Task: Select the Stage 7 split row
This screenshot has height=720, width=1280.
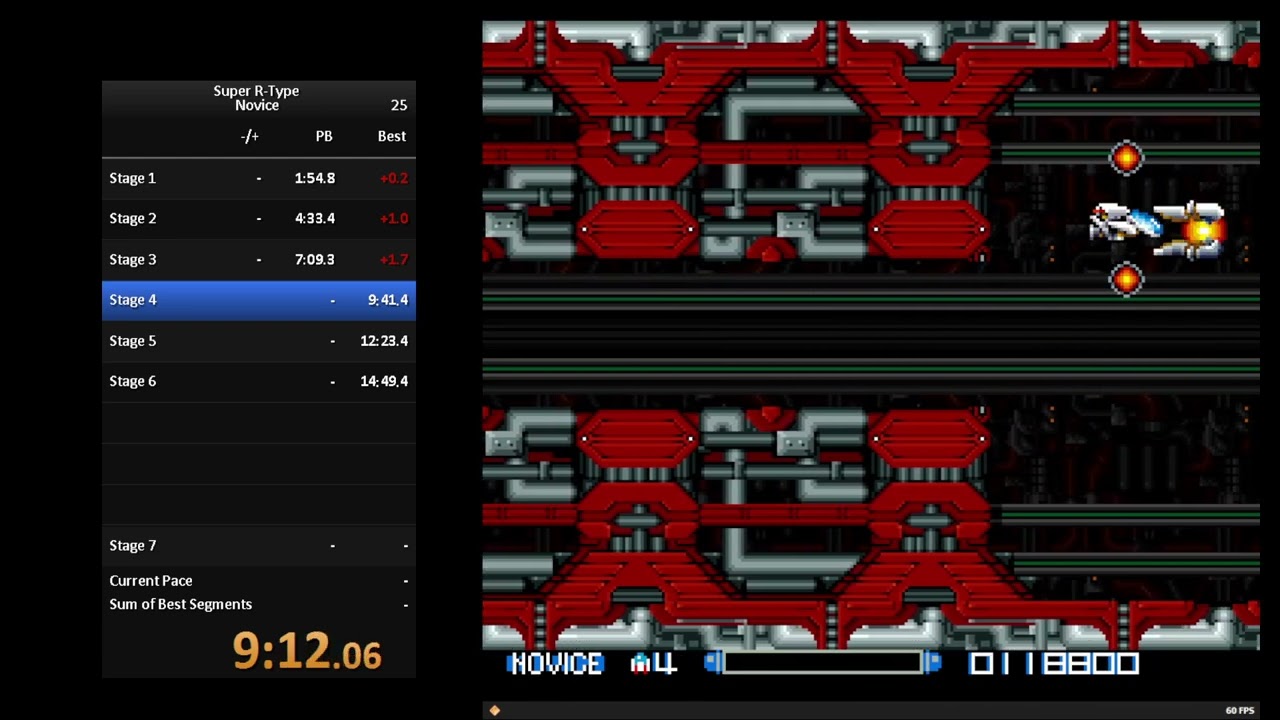Action: coord(259,545)
